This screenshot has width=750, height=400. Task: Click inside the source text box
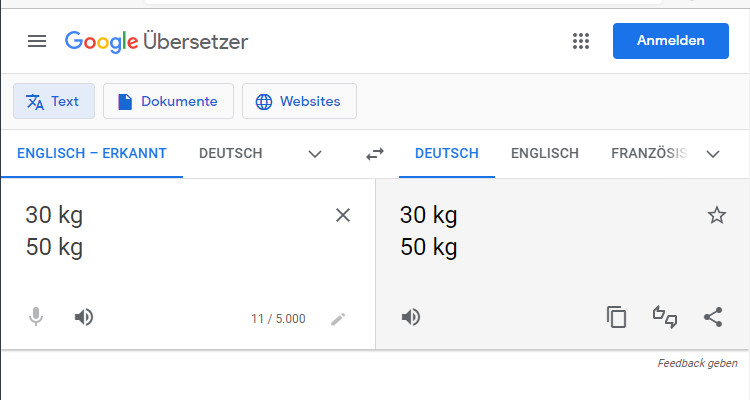tap(177, 239)
